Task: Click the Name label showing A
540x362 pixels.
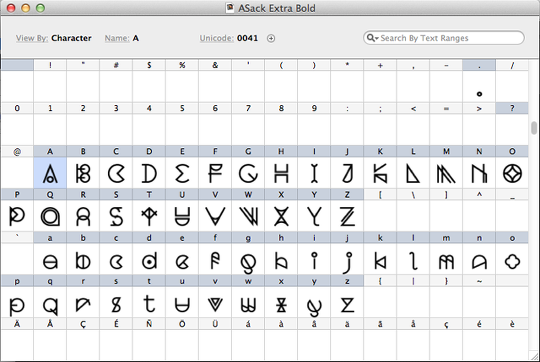Action: (x=122, y=38)
